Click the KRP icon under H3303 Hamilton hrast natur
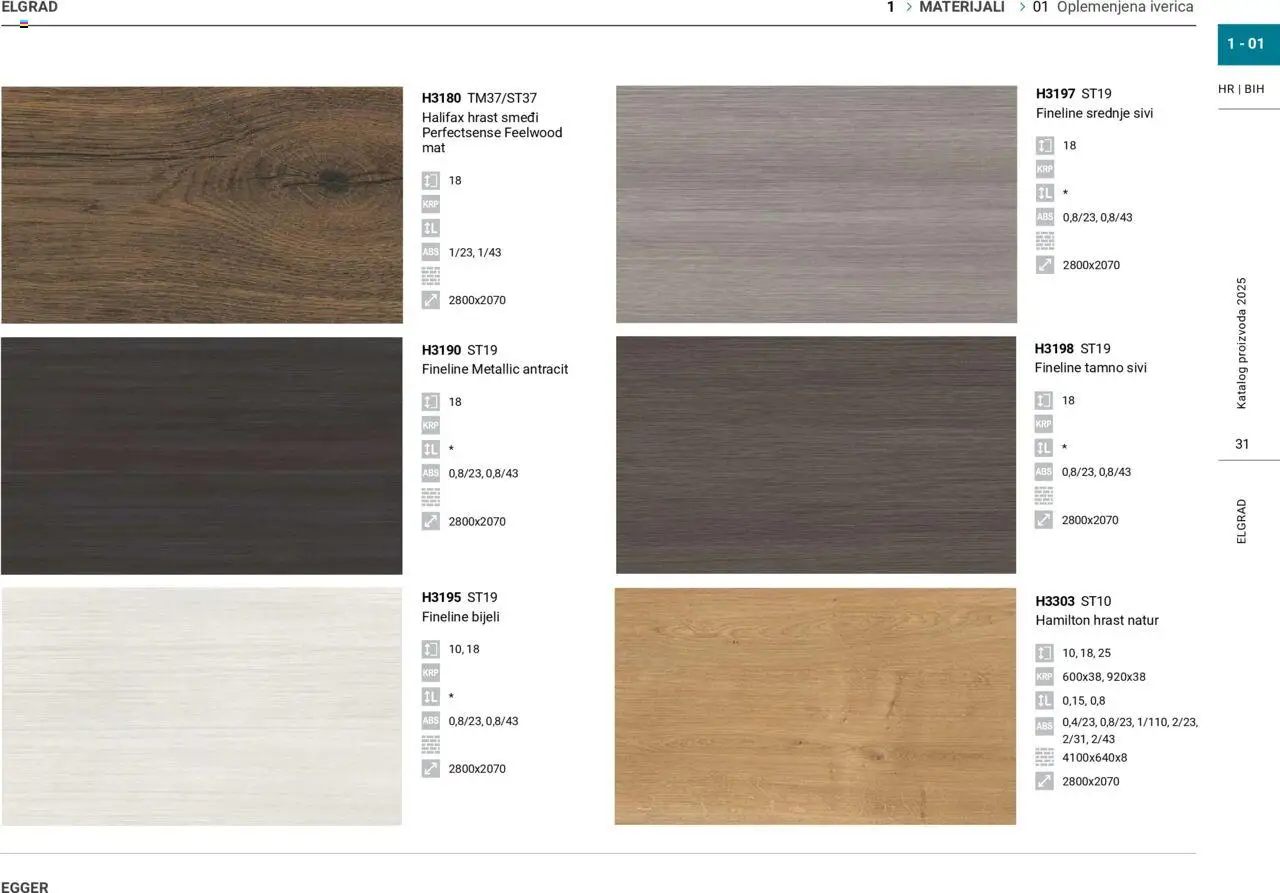This screenshot has height=893, width=1280. click(1044, 677)
